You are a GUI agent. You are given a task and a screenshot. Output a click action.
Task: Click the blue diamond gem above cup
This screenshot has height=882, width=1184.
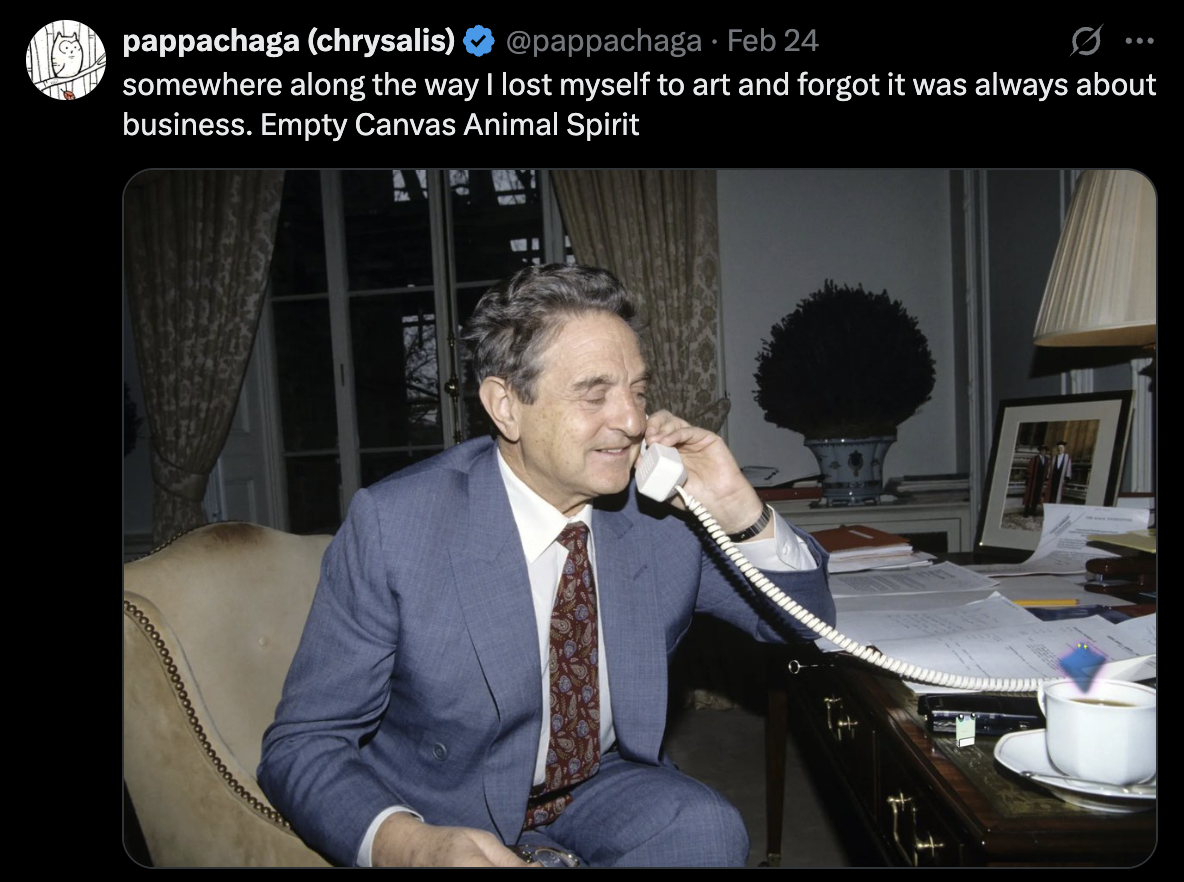pyautogui.click(x=1083, y=668)
